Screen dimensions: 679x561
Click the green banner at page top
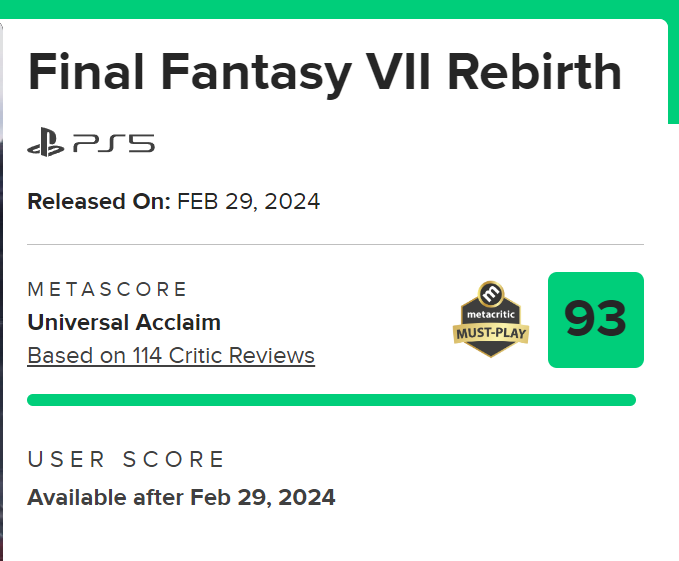pos(339,8)
